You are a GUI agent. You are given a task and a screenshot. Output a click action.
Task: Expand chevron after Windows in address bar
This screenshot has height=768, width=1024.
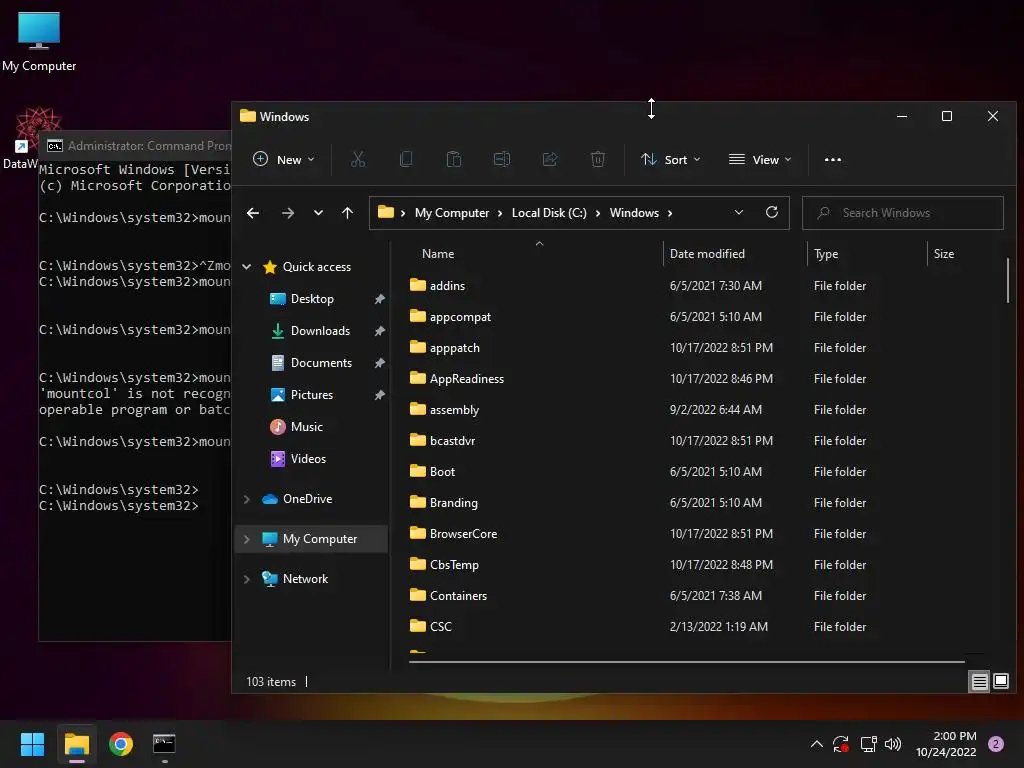point(670,213)
